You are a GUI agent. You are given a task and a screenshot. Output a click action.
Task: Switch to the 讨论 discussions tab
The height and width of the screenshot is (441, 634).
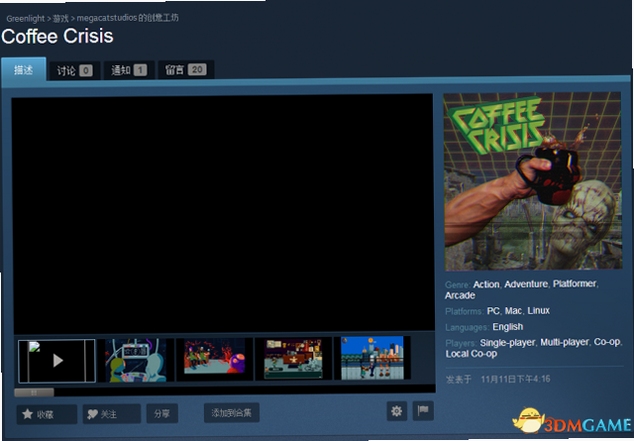pyautogui.click(x=74, y=71)
